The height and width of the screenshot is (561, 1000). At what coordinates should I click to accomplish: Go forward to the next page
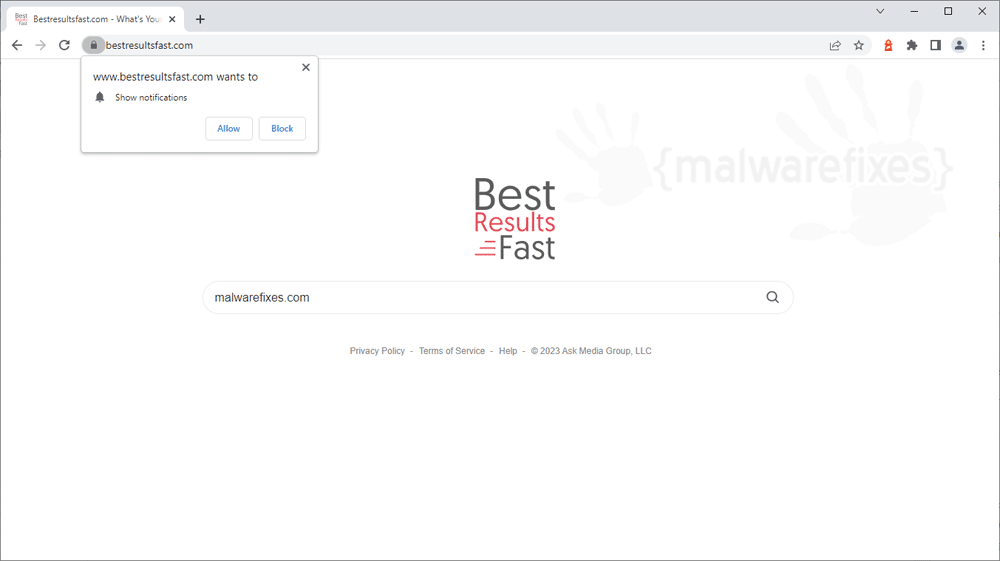pos(41,45)
